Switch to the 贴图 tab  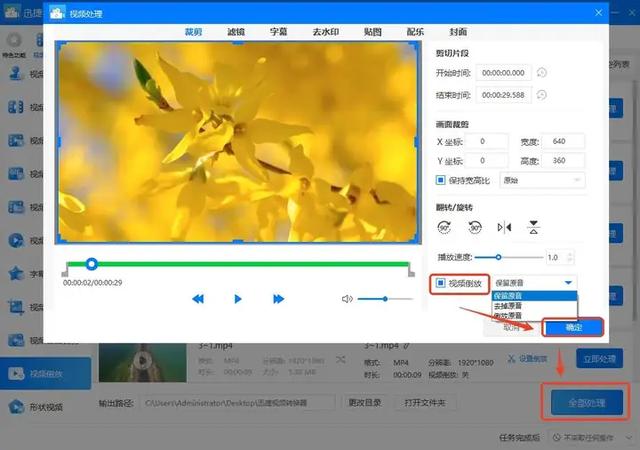click(x=372, y=32)
